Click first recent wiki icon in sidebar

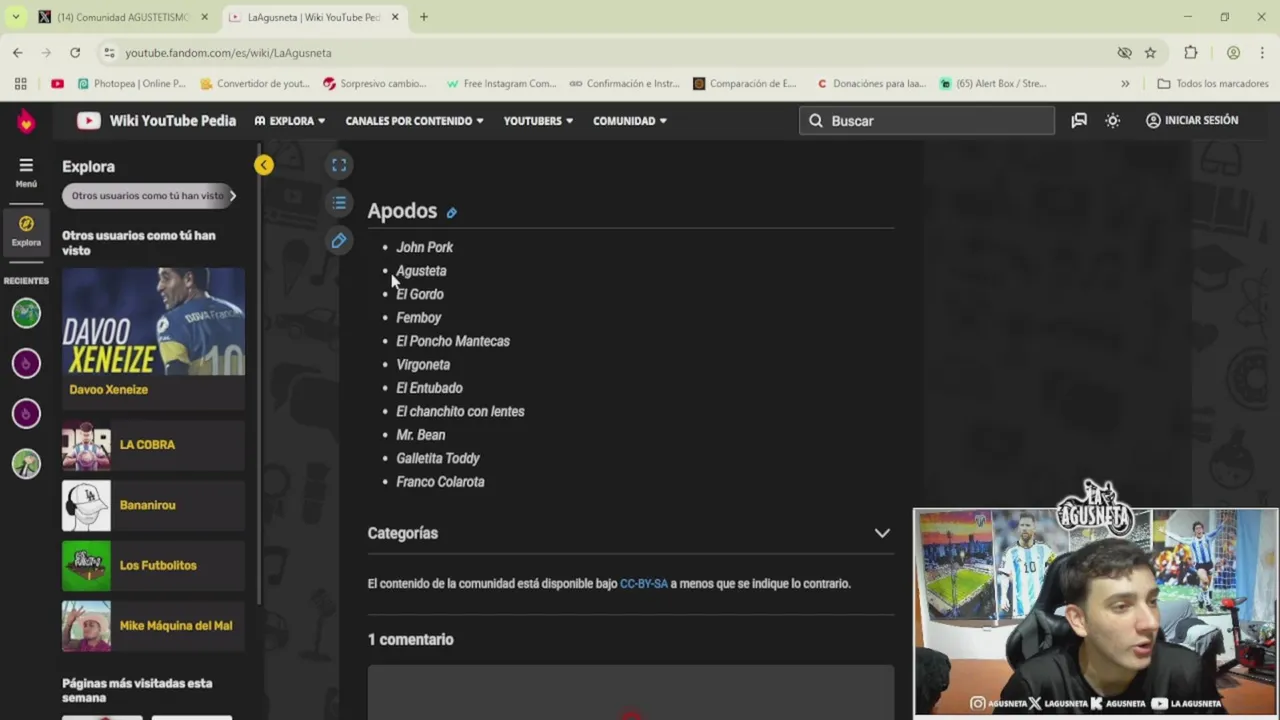26,313
